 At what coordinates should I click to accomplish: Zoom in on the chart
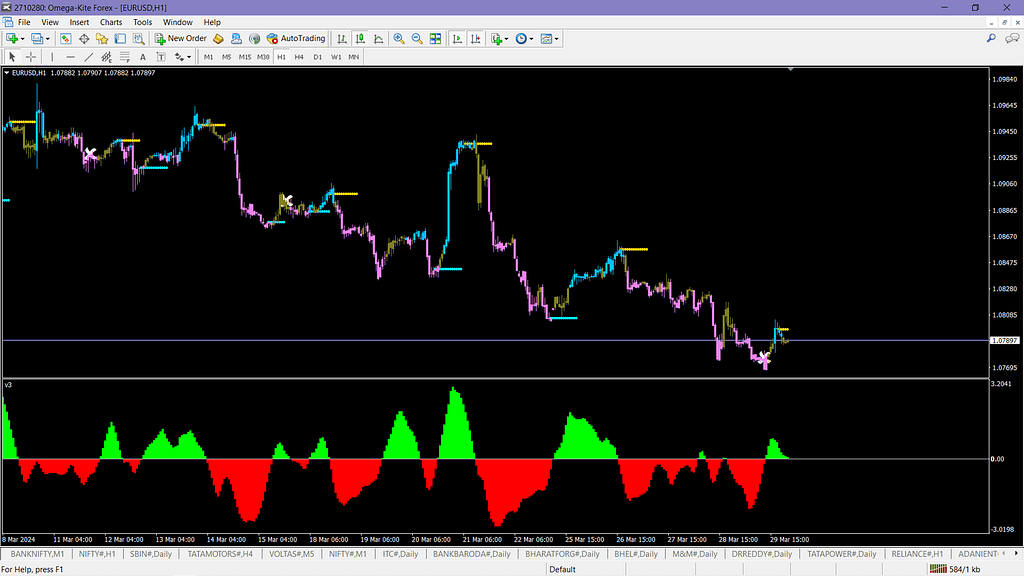pos(399,39)
